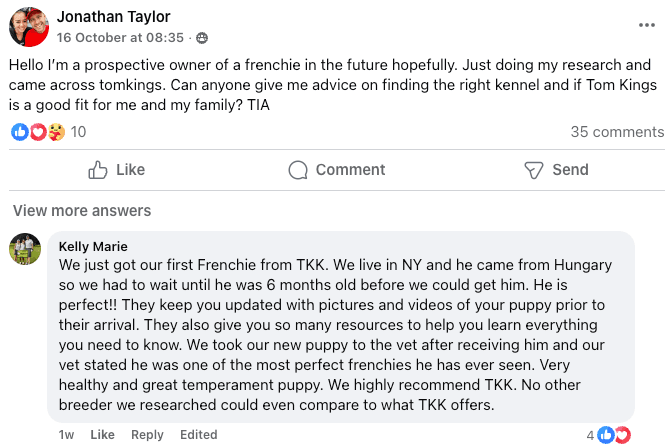This screenshot has width=671, height=447.
Task: Open the post options three-dot menu
Action: [x=647, y=26]
